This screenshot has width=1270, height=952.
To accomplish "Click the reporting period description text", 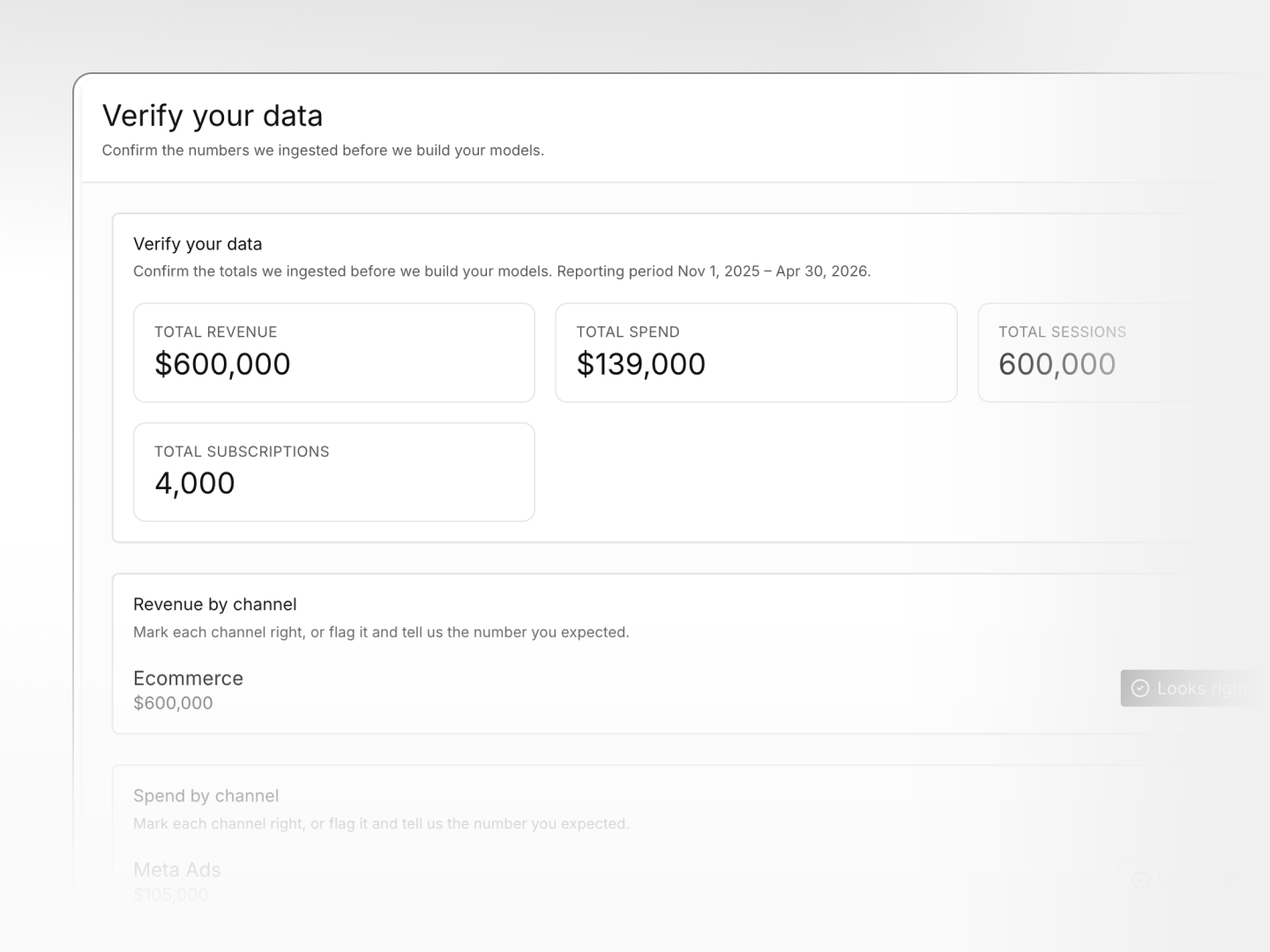I will click(502, 271).
